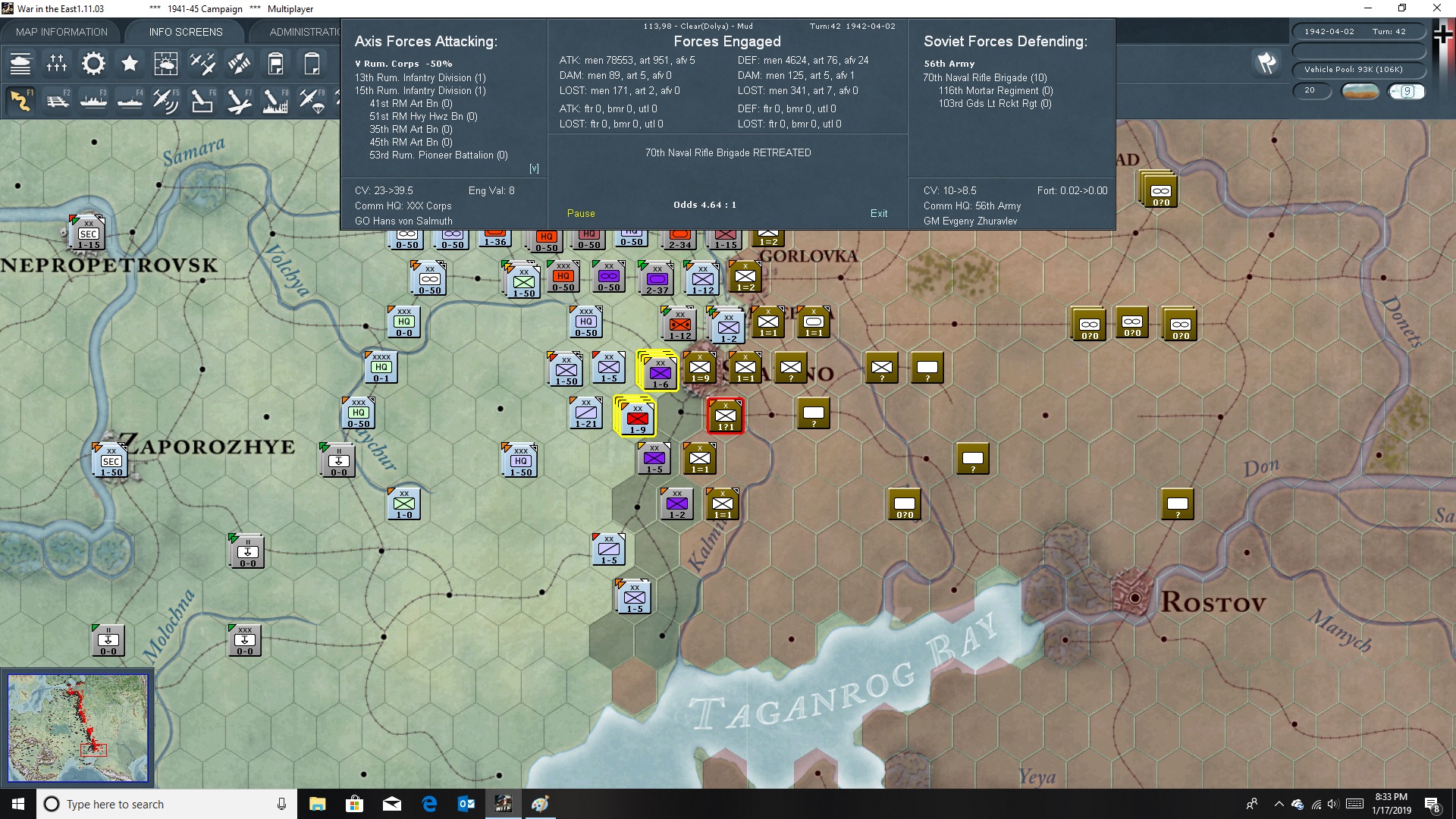Adjust the map zoom level control showing 9
The width and height of the screenshot is (1456, 819).
[x=1408, y=90]
